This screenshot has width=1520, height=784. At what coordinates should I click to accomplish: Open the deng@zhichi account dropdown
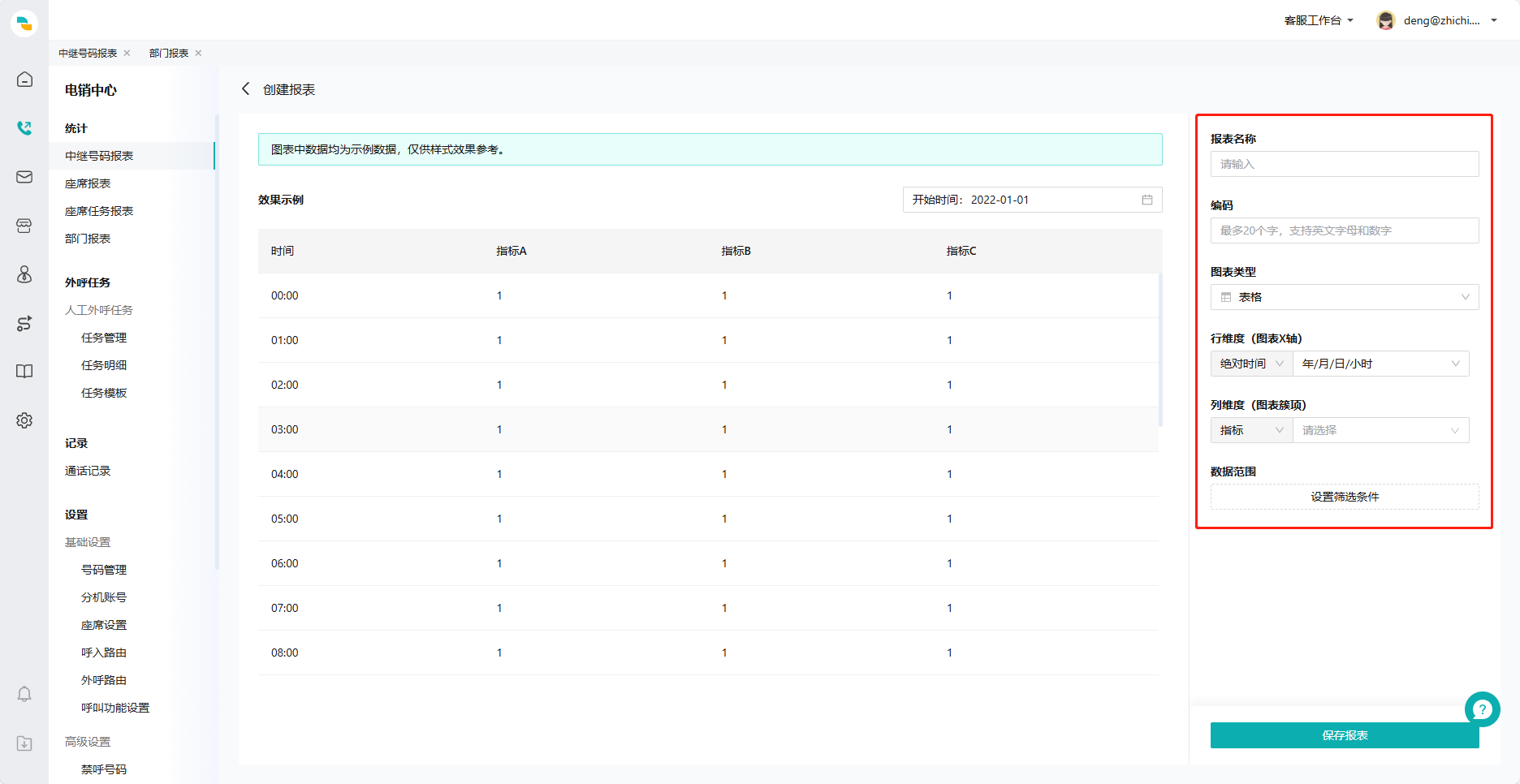1450,20
